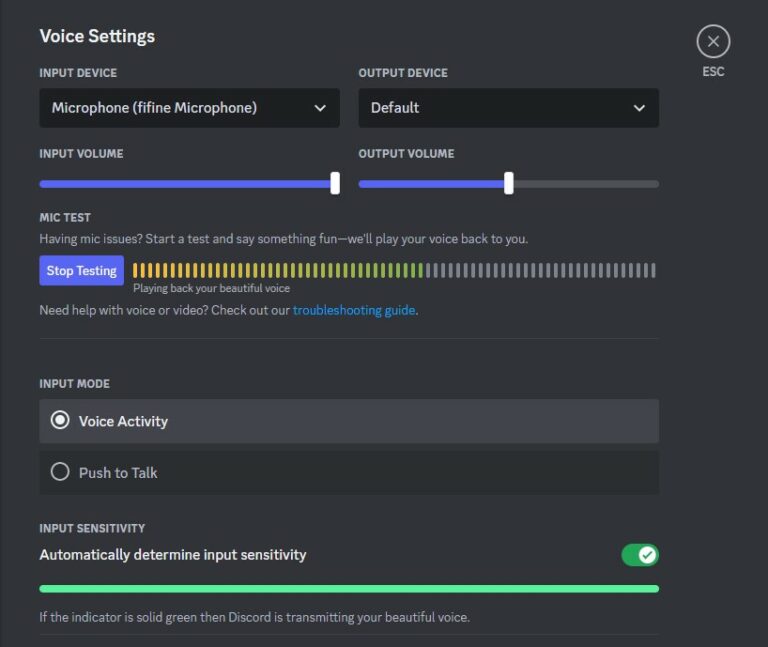This screenshot has height=647, width=768.
Task: Close Voice Settings with the X icon
Action: tap(713, 41)
